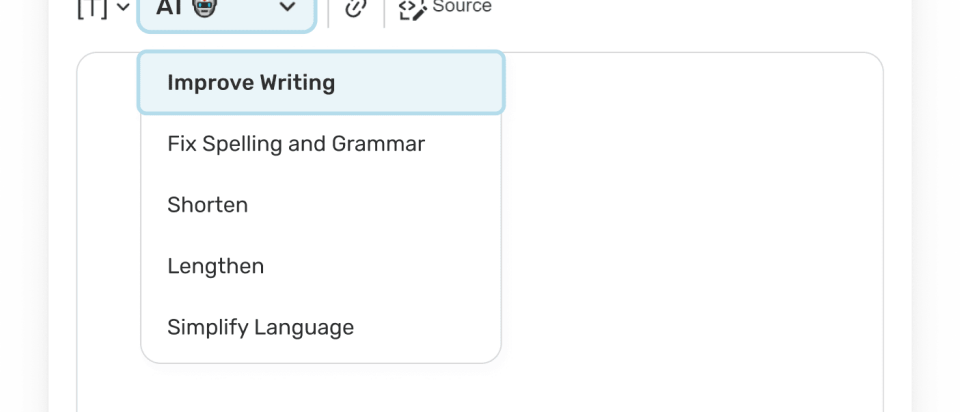
Task: Click the insert link icon
Action: pyautogui.click(x=356, y=8)
